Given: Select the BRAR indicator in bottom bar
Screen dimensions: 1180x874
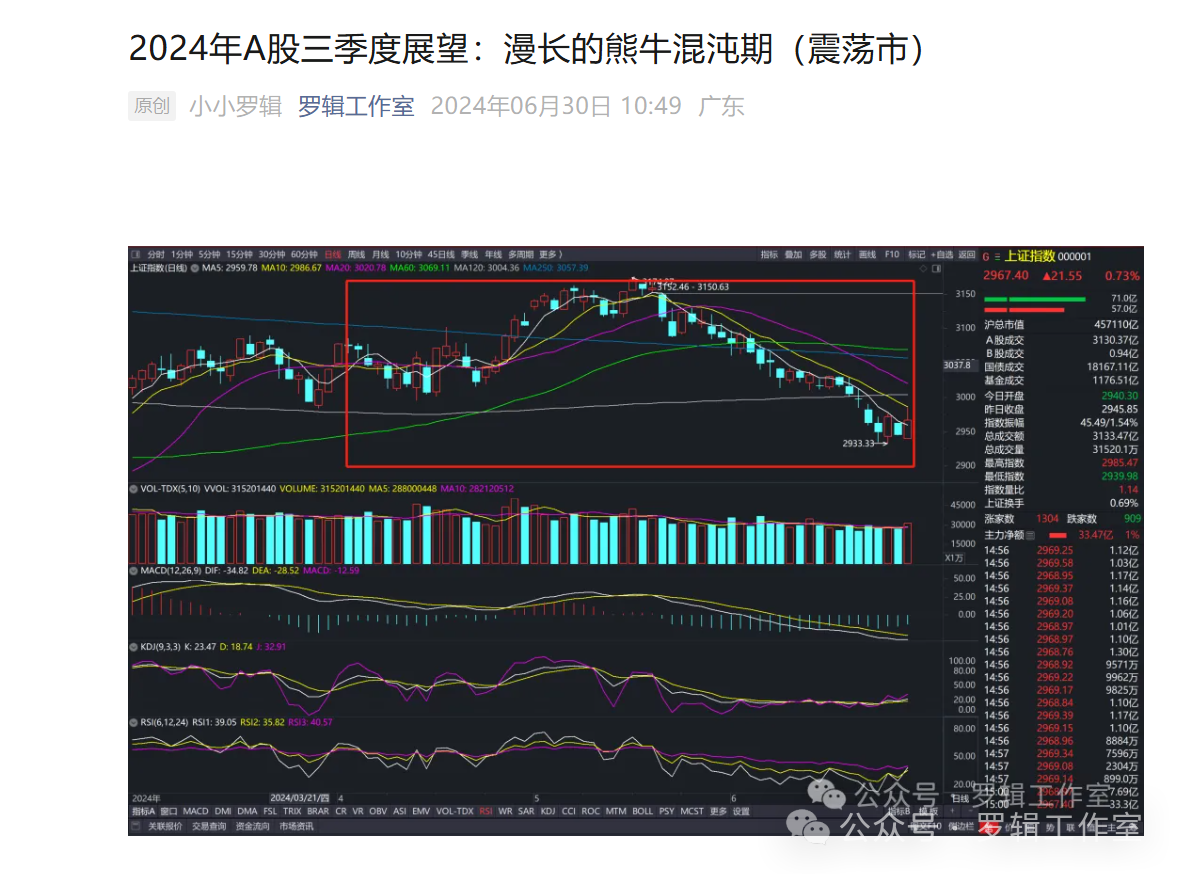Looking at the screenshot, I should click(318, 812).
